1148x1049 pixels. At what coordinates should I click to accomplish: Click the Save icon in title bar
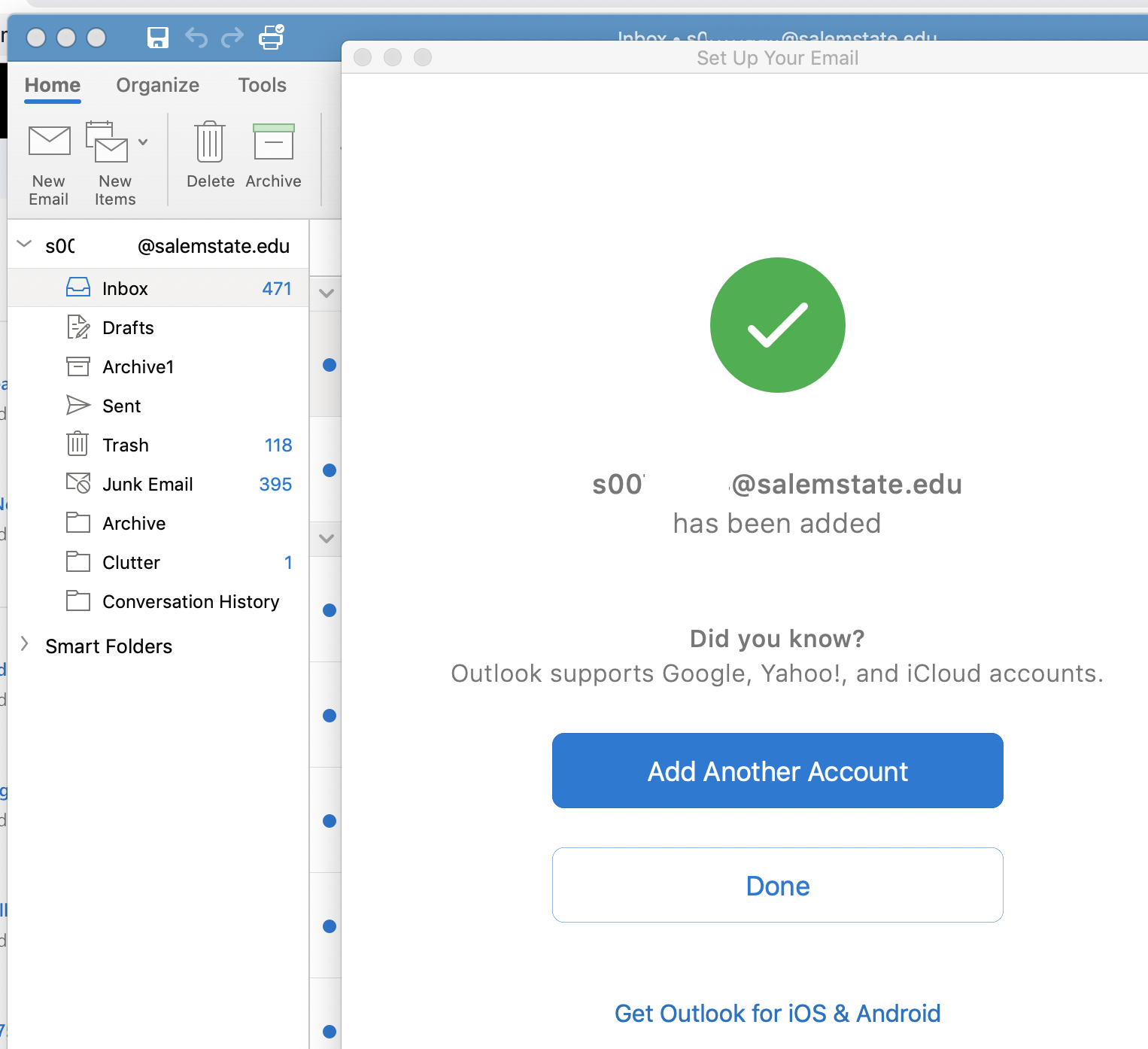(158, 37)
